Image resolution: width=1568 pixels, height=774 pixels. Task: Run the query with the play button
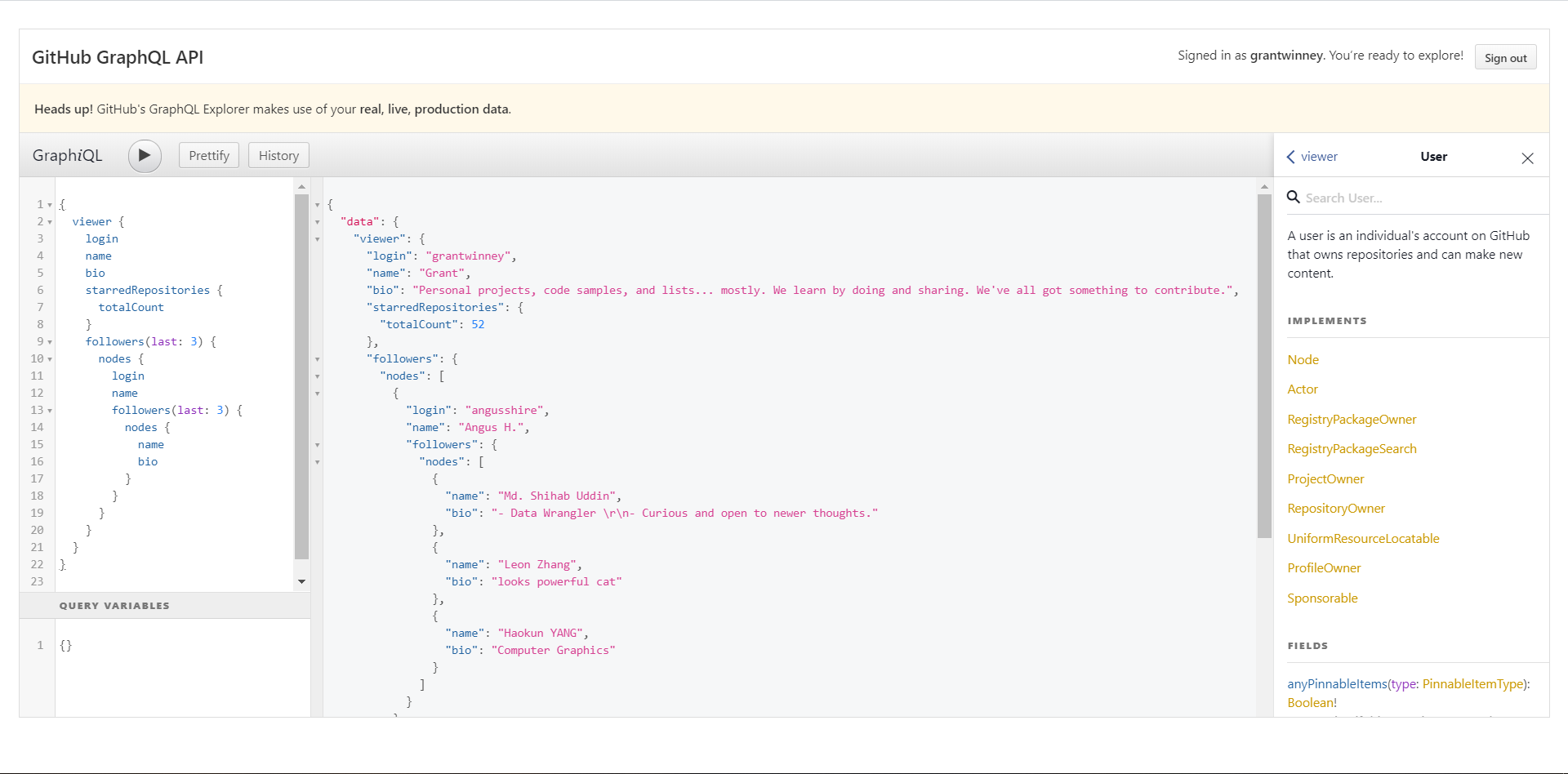(145, 155)
